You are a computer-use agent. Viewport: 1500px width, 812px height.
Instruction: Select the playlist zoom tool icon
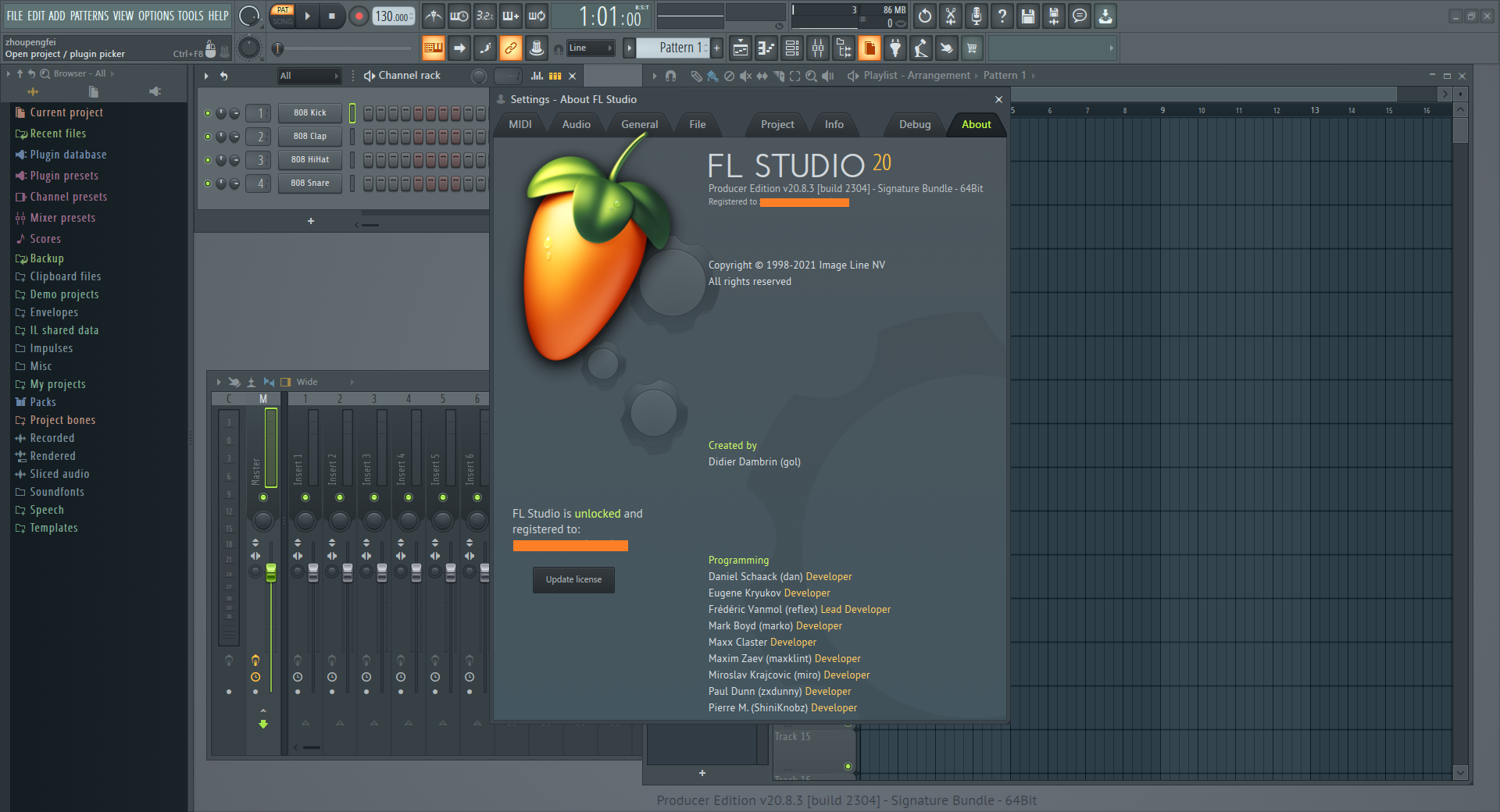pos(811,76)
